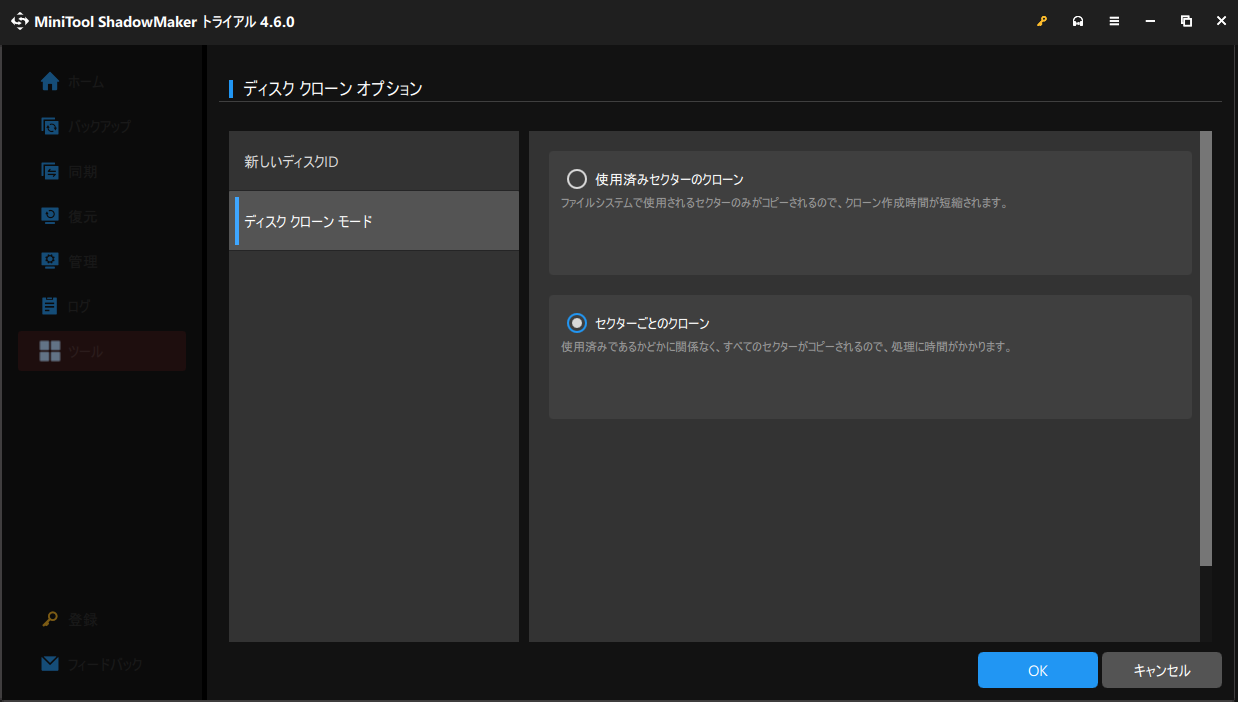Click 管理 label in sidebar
This screenshot has height=702, width=1238.
pos(83,261)
